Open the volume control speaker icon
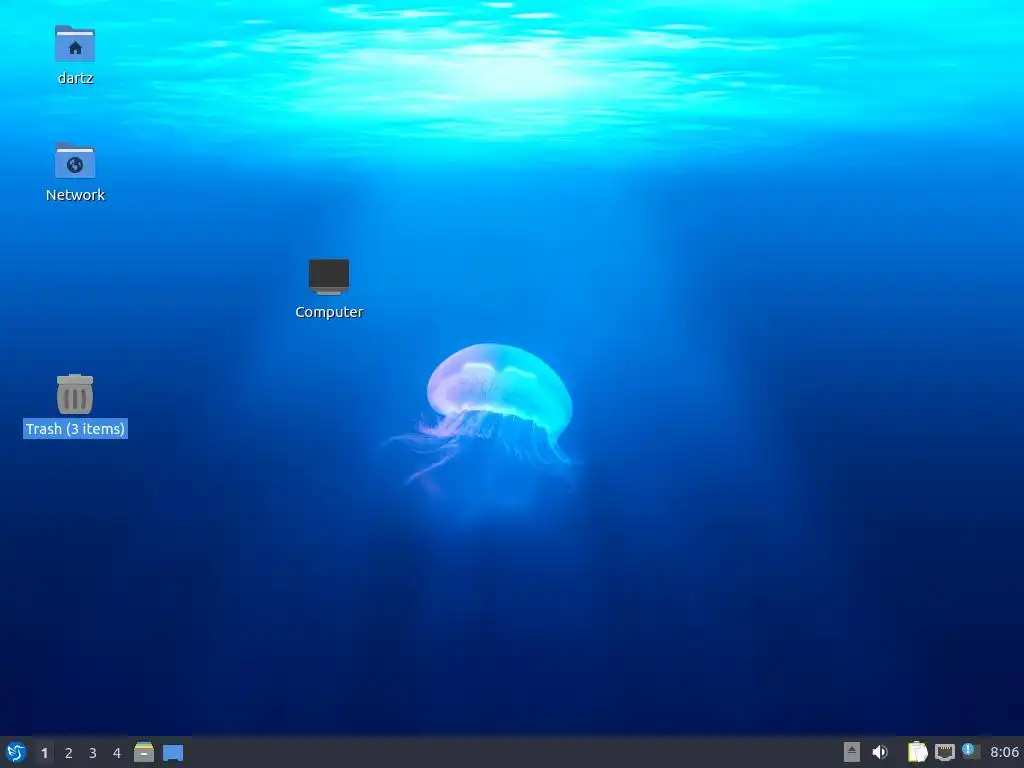Screen dimensions: 1024x768 click(880, 752)
